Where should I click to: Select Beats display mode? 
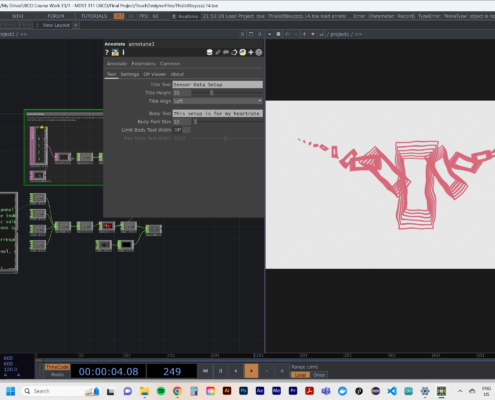point(57,375)
